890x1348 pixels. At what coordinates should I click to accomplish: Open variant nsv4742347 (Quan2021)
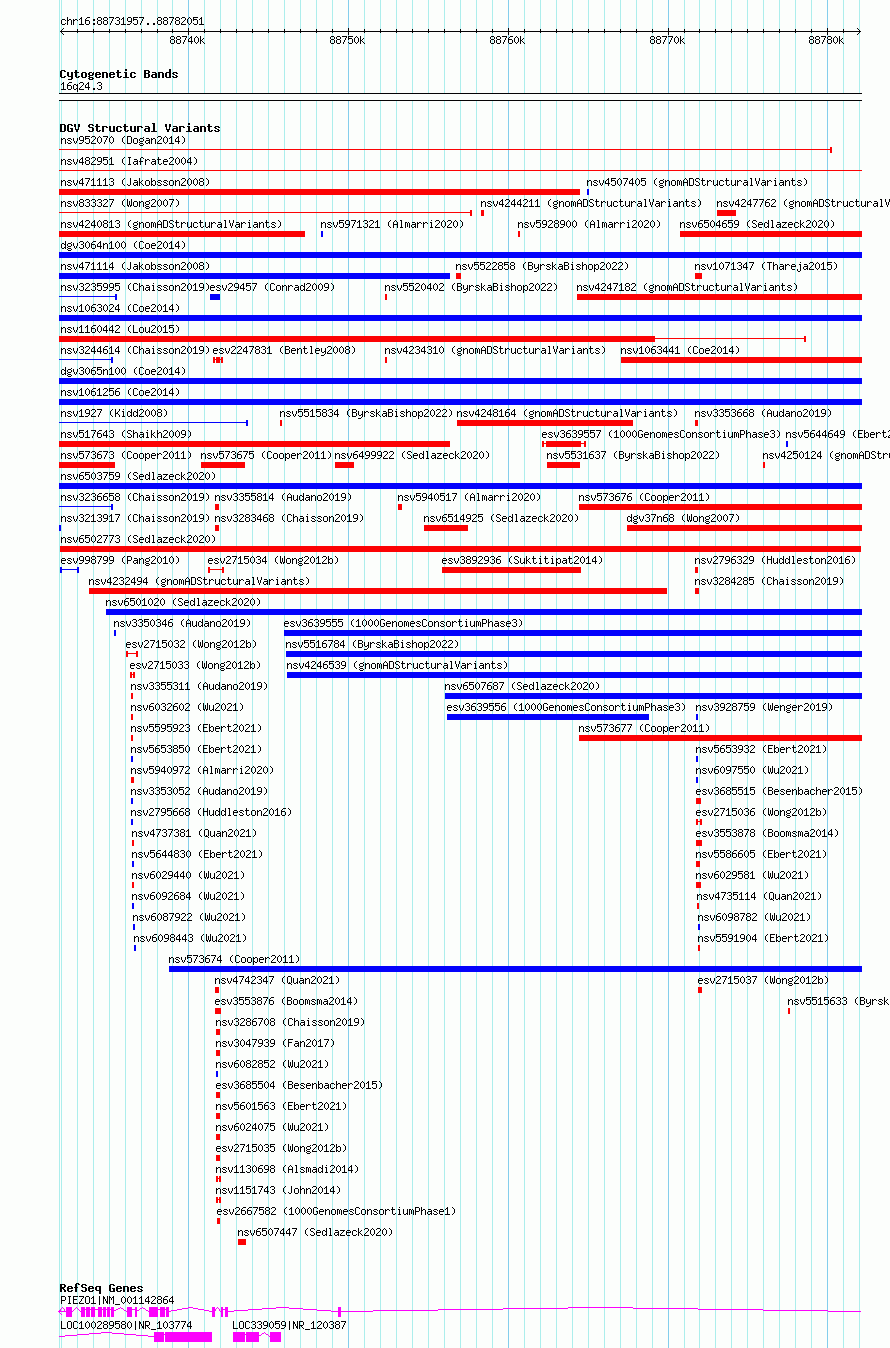pyautogui.click(x=277, y=980)
